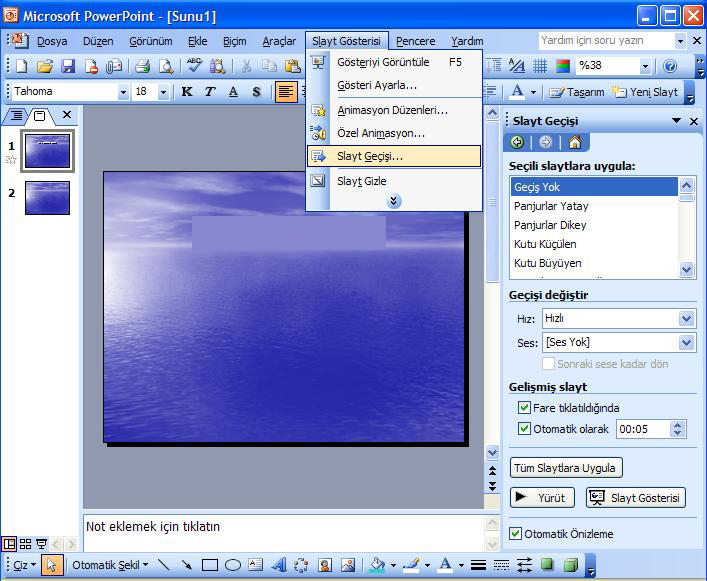Select the Rectangle drawing tool
The height and width of the screenshot is (581, 707).
[210, 565]
